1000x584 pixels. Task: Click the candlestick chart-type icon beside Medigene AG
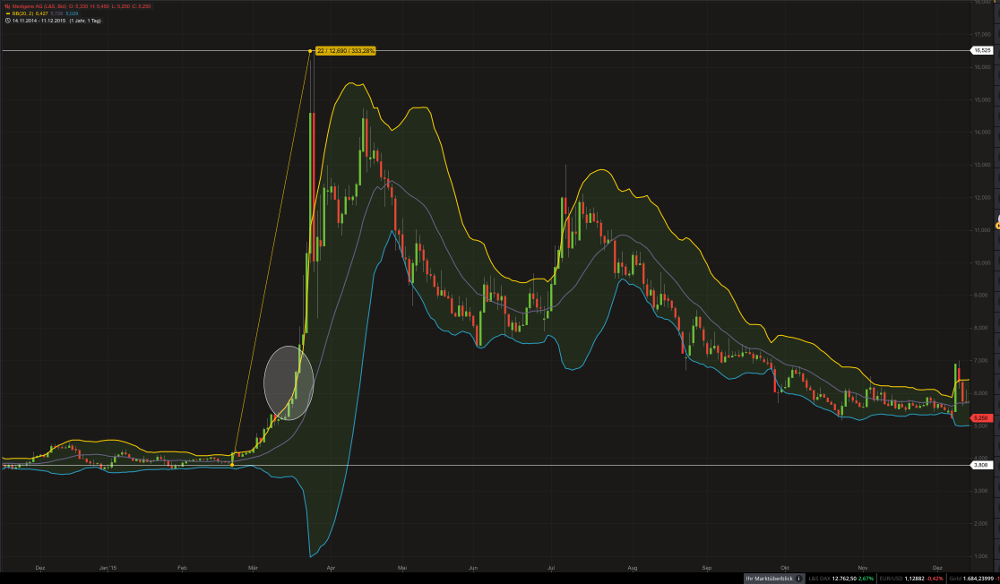(7, 6)
